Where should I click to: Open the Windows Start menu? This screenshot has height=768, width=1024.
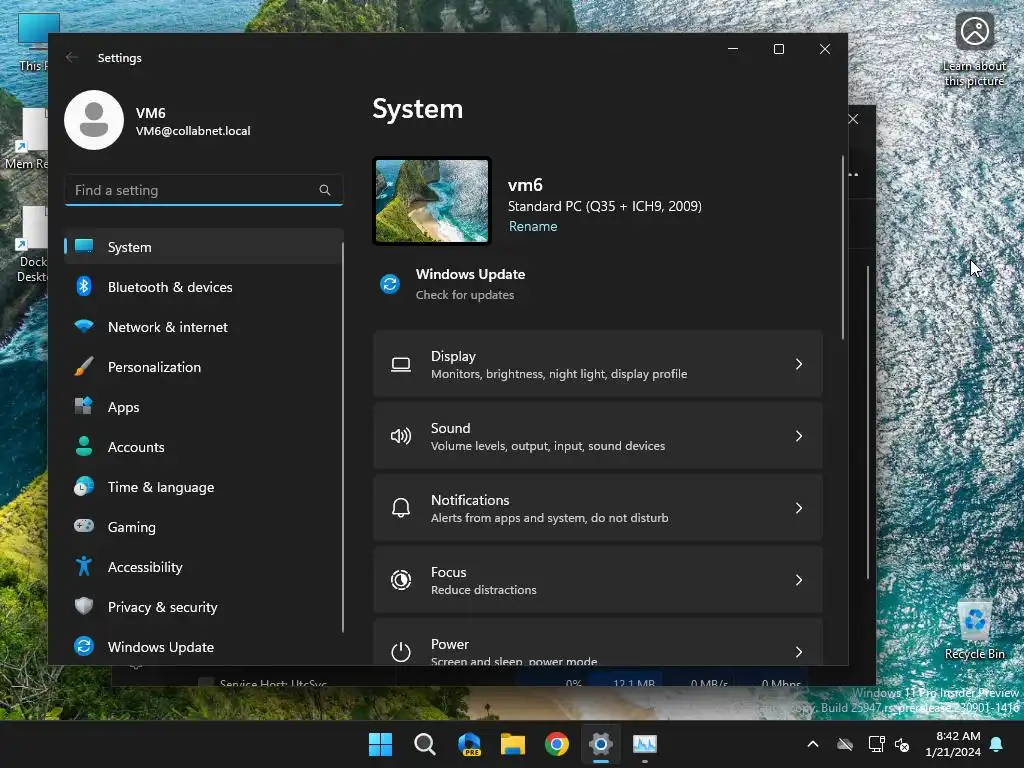380,744
